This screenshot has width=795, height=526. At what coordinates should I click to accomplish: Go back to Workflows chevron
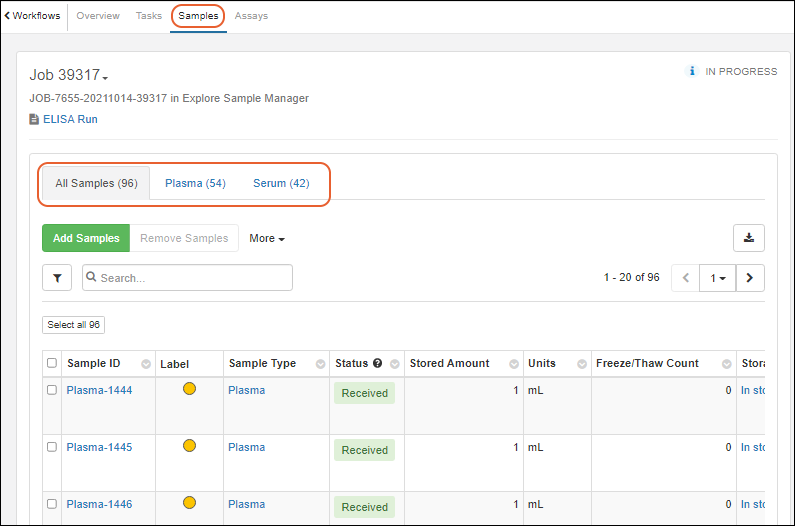[8, 16]
